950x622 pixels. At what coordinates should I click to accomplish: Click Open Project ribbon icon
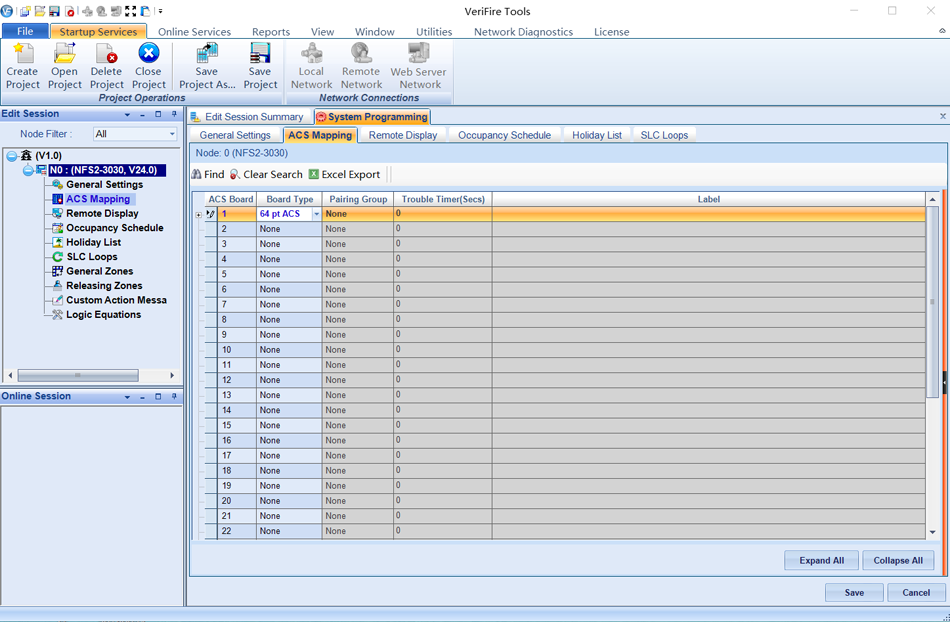pos(65,53)
